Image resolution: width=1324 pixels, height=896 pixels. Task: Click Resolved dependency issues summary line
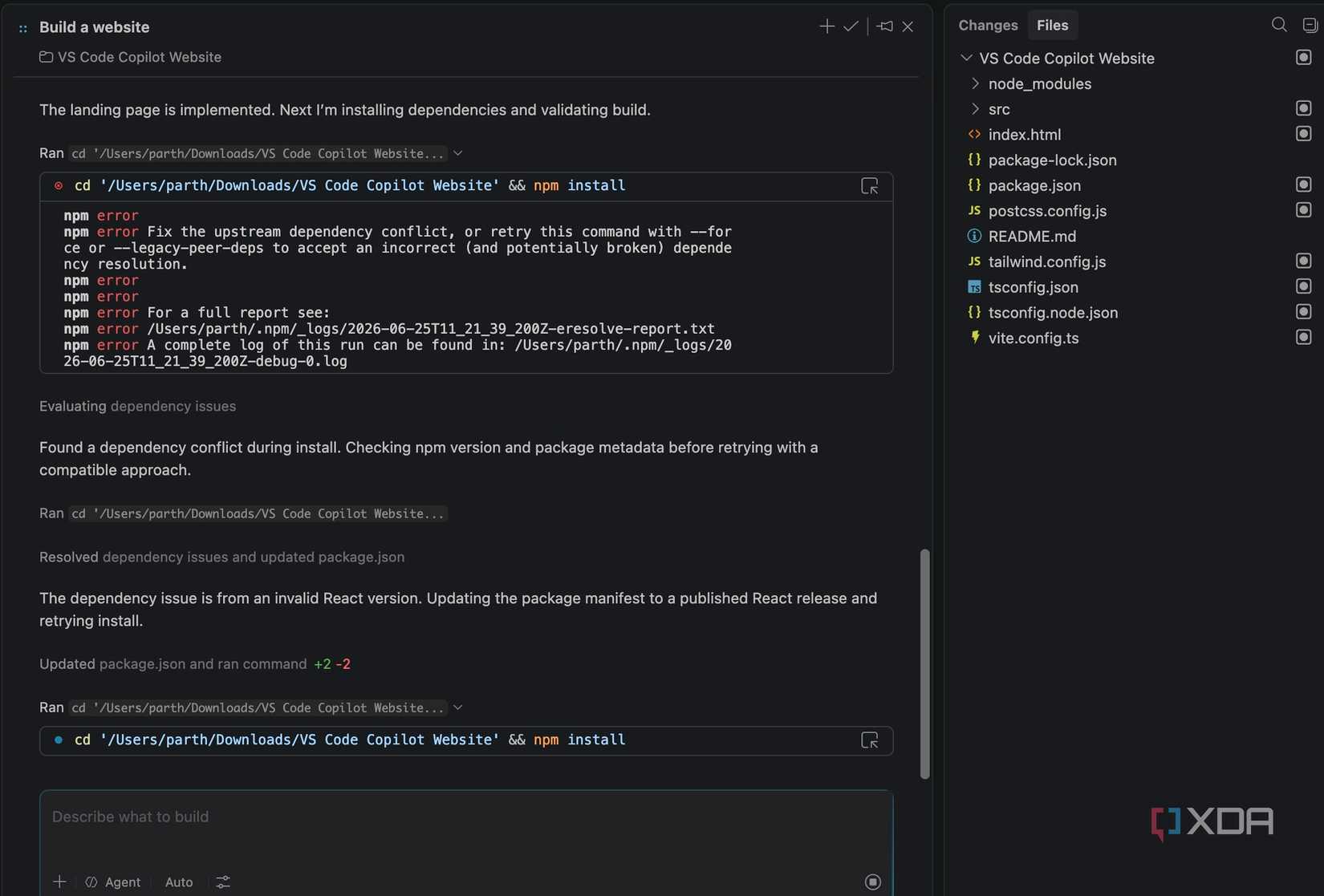[221, 557]
